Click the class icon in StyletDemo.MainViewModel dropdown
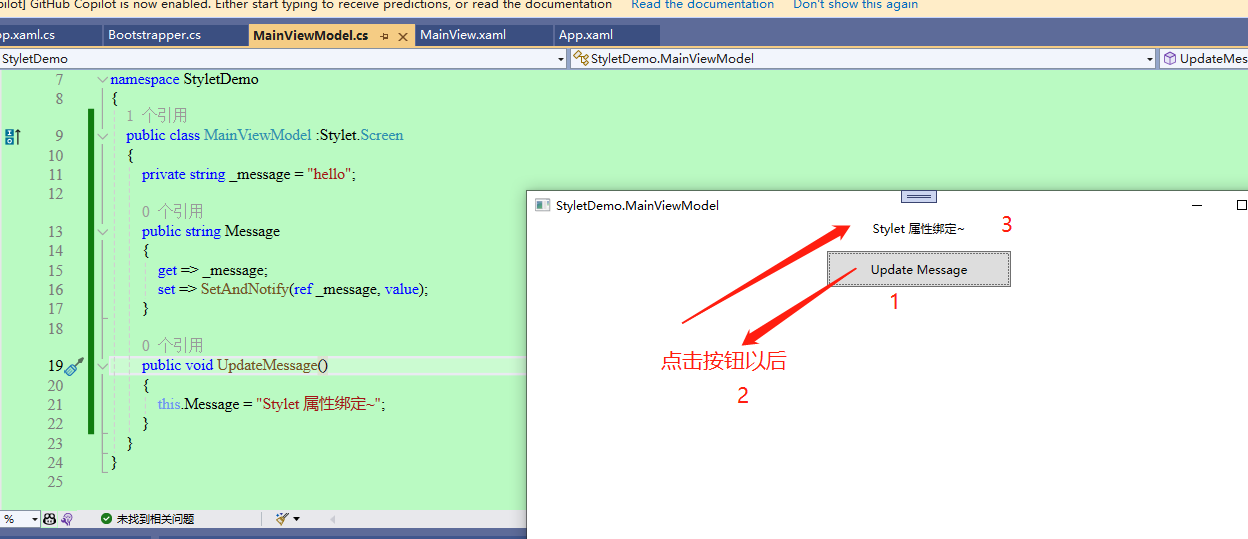 coord(581,59)
